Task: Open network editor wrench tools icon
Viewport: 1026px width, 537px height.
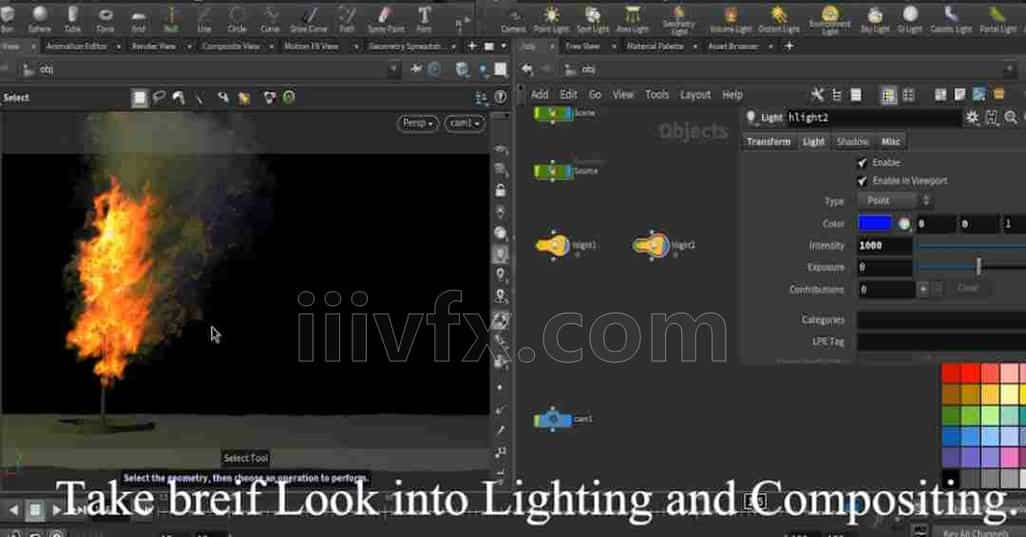Action: tap(817, 95)
